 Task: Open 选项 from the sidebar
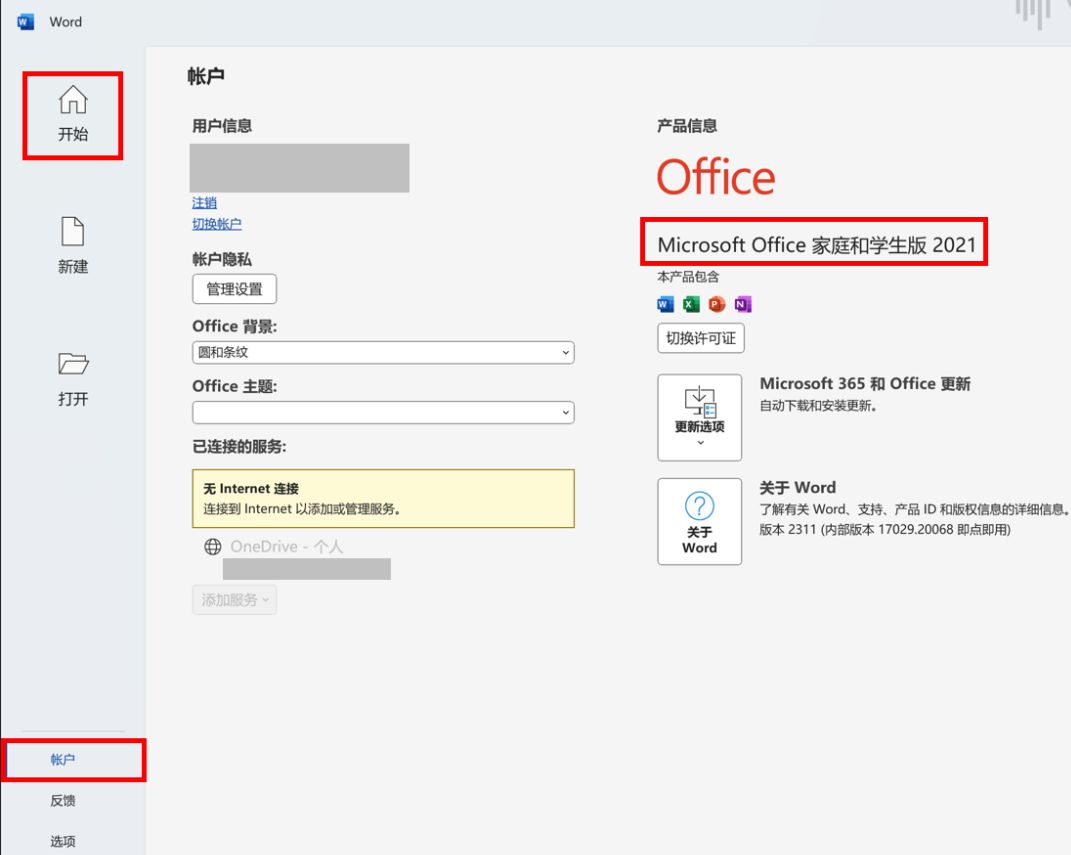pos(63,841)
